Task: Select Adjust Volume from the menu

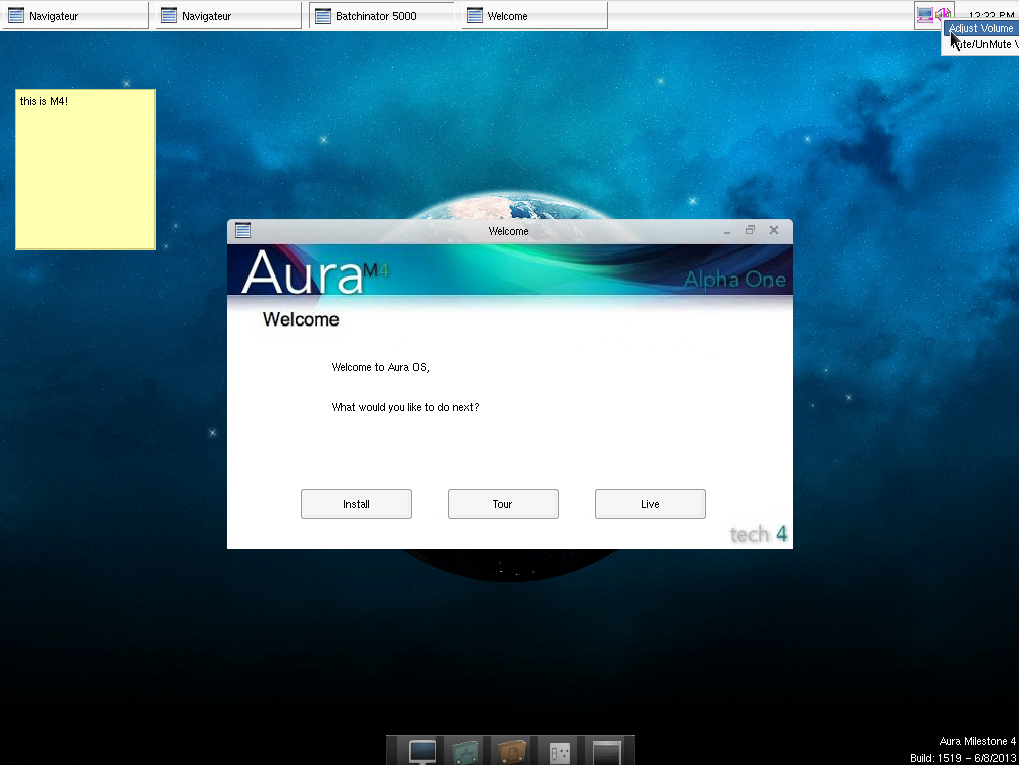Action: point(981,27)
